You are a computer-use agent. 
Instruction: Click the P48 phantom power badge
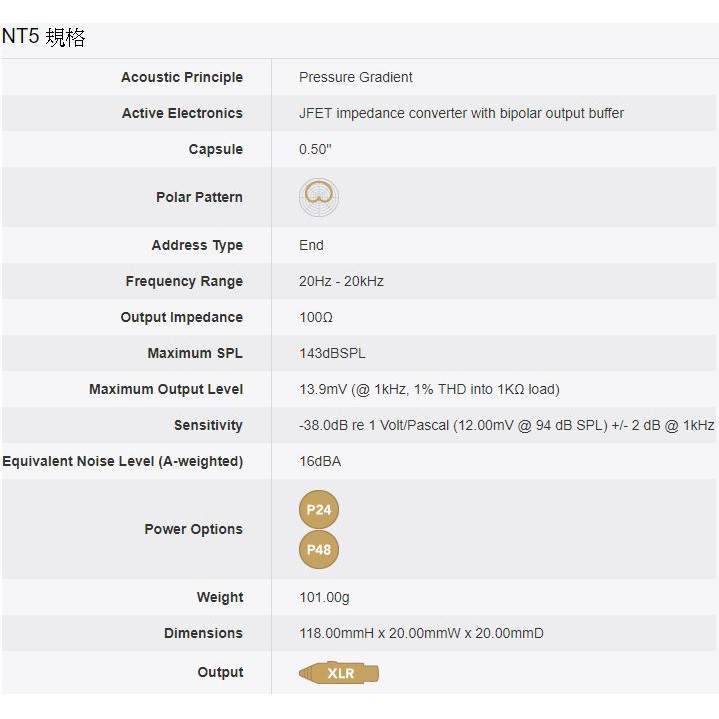pos(319,549)
